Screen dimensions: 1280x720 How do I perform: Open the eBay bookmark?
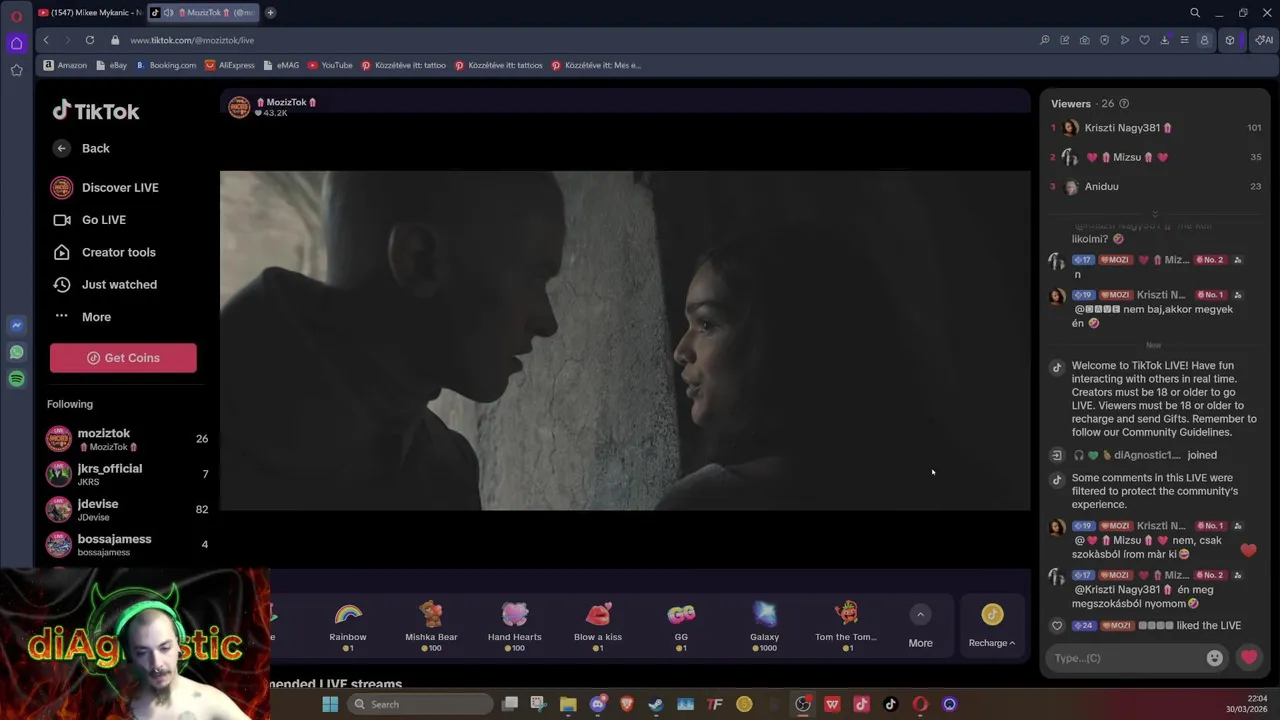point(111,65)
